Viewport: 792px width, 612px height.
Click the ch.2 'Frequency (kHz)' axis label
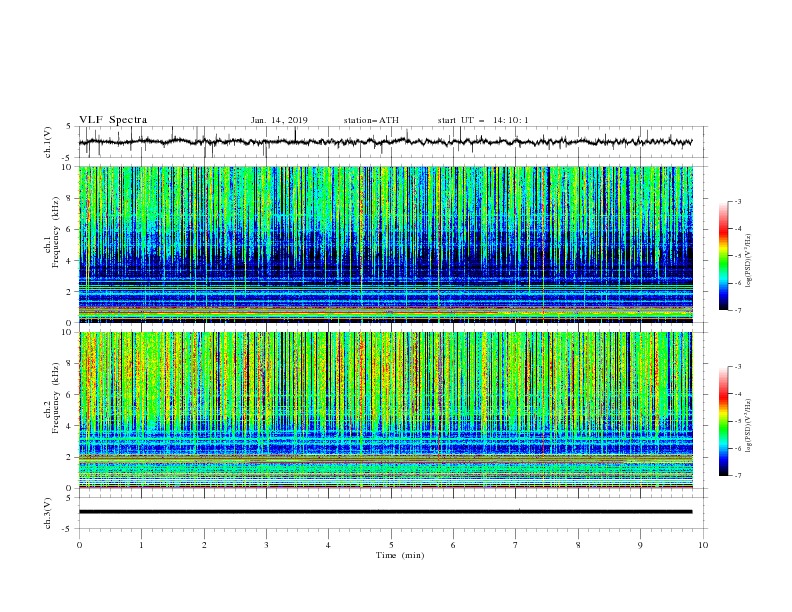(55, 398)
